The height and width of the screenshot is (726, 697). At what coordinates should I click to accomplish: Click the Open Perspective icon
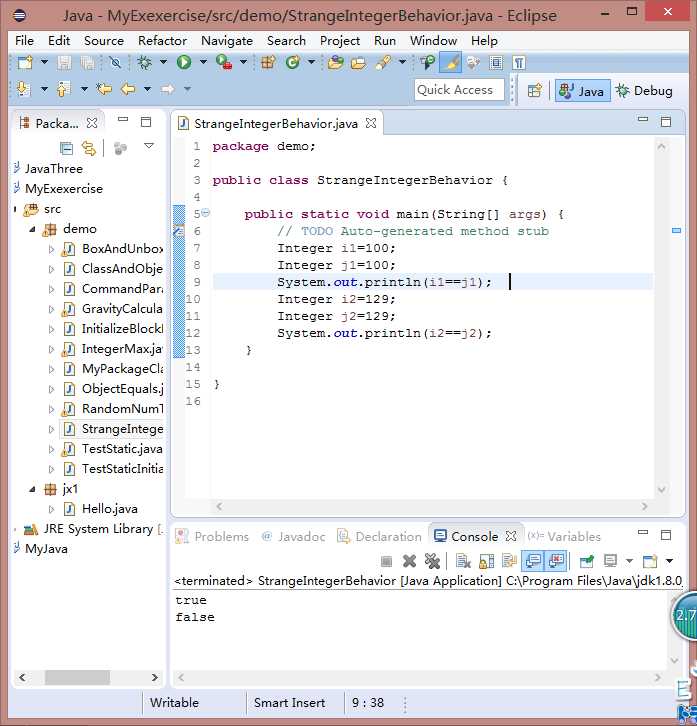pos(534,90)
